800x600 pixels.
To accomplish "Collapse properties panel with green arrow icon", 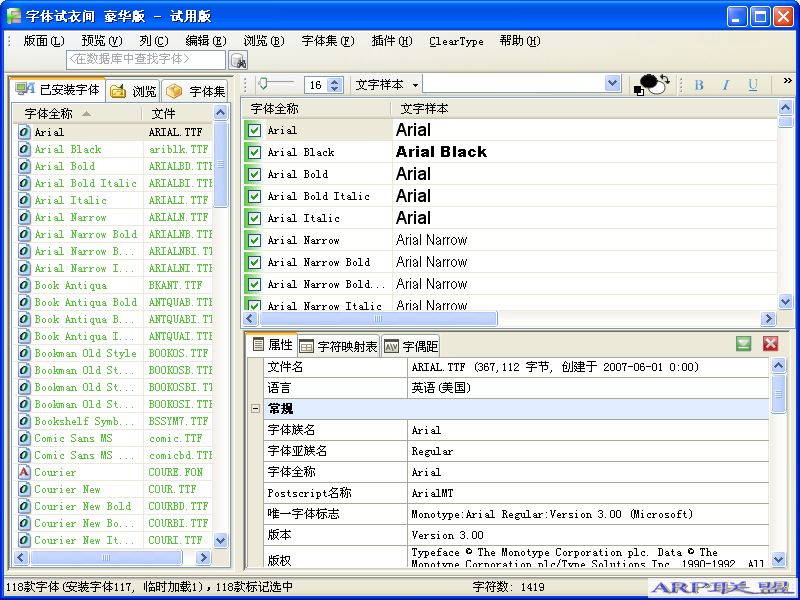I will 743,344.
